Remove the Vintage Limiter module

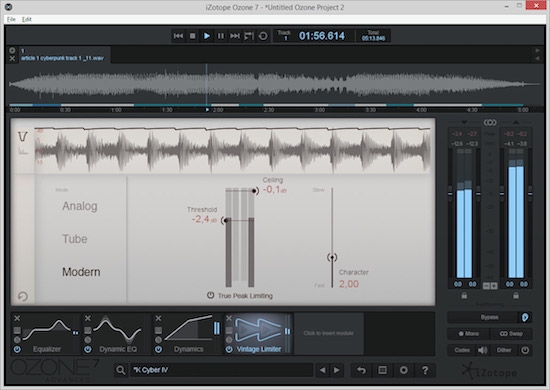point(229,318)
